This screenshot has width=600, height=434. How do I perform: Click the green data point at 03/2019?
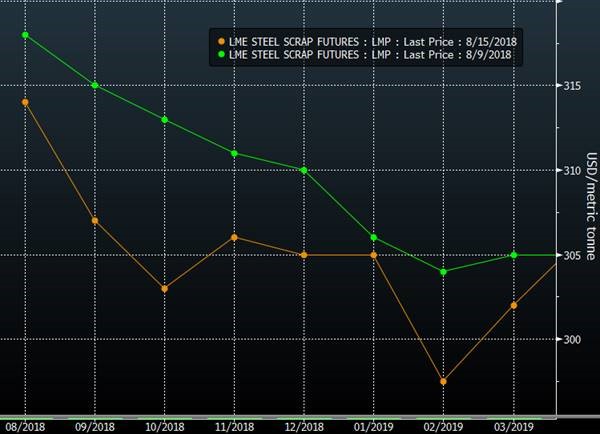tap(514, 255)
